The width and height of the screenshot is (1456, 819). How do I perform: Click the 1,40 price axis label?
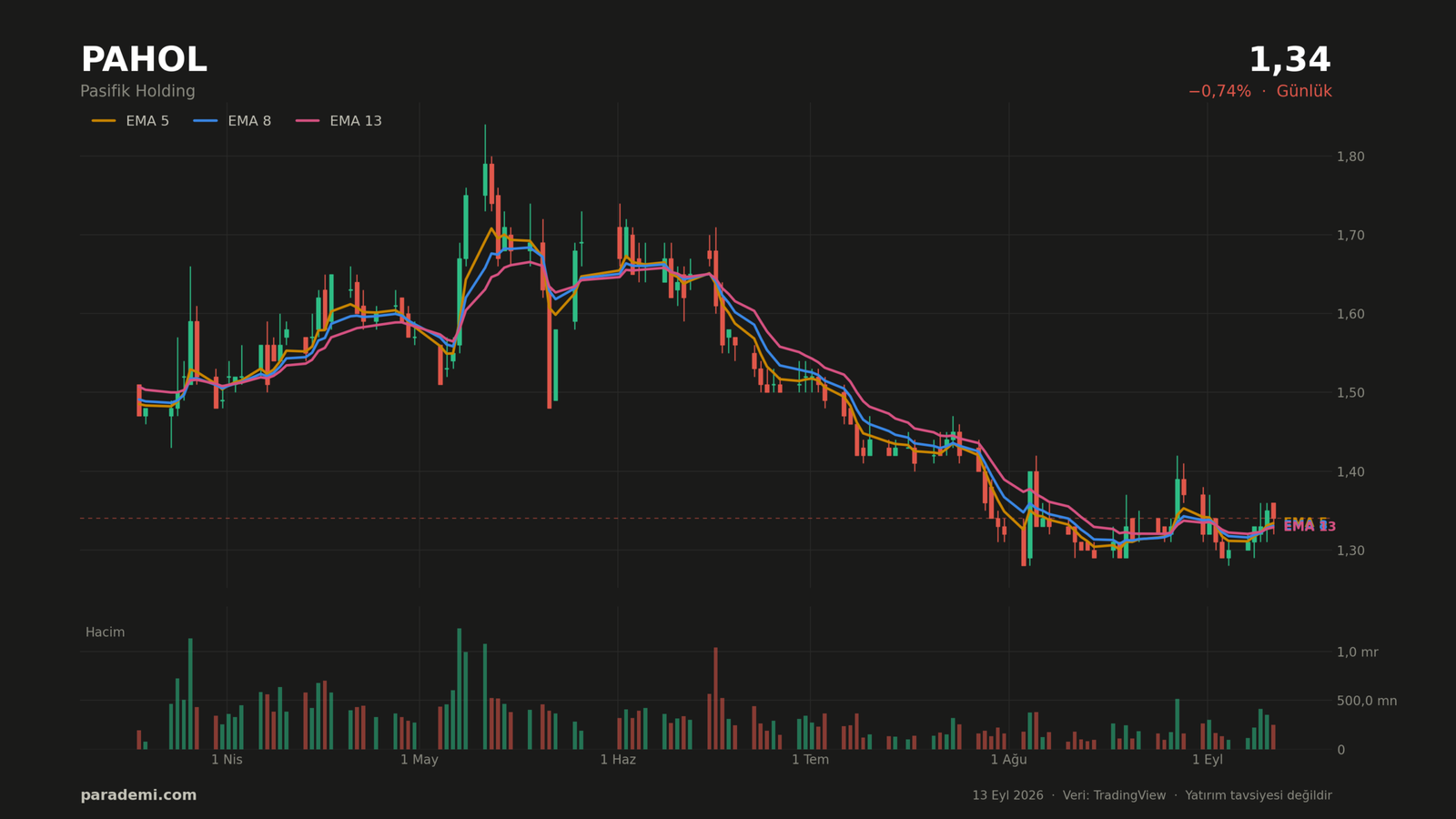point(1350,471)
